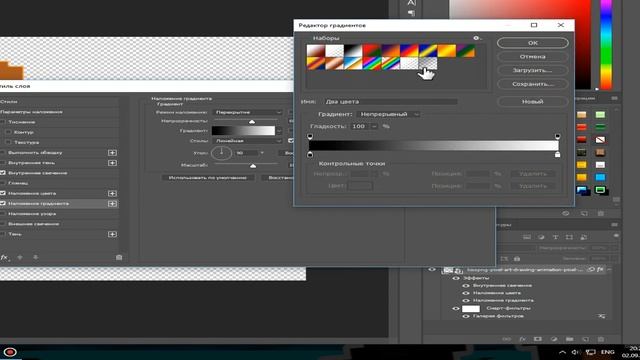Click plus icon beside Тень effect
640x360 pixels.
tap(112, 234)
